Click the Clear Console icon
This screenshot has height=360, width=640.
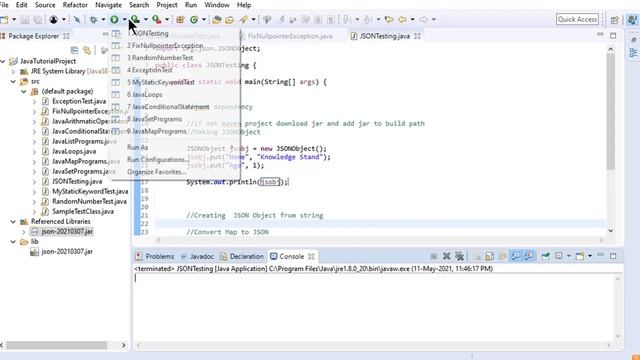point(477,256)
